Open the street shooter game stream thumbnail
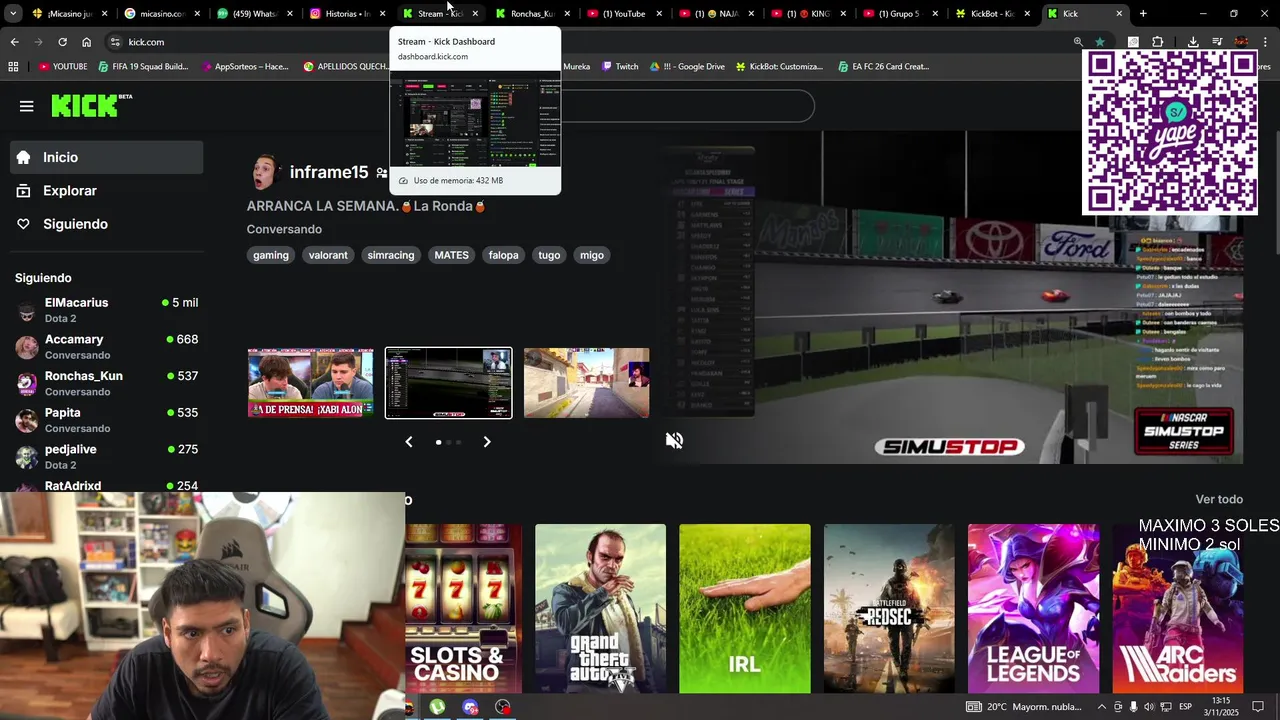The width and height of the screenshot is (1280, 720). [x=587, y=383]
